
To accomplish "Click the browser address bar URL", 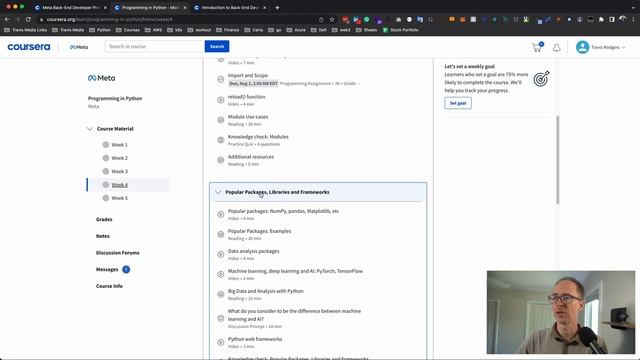I will click(x=109, y=19).
